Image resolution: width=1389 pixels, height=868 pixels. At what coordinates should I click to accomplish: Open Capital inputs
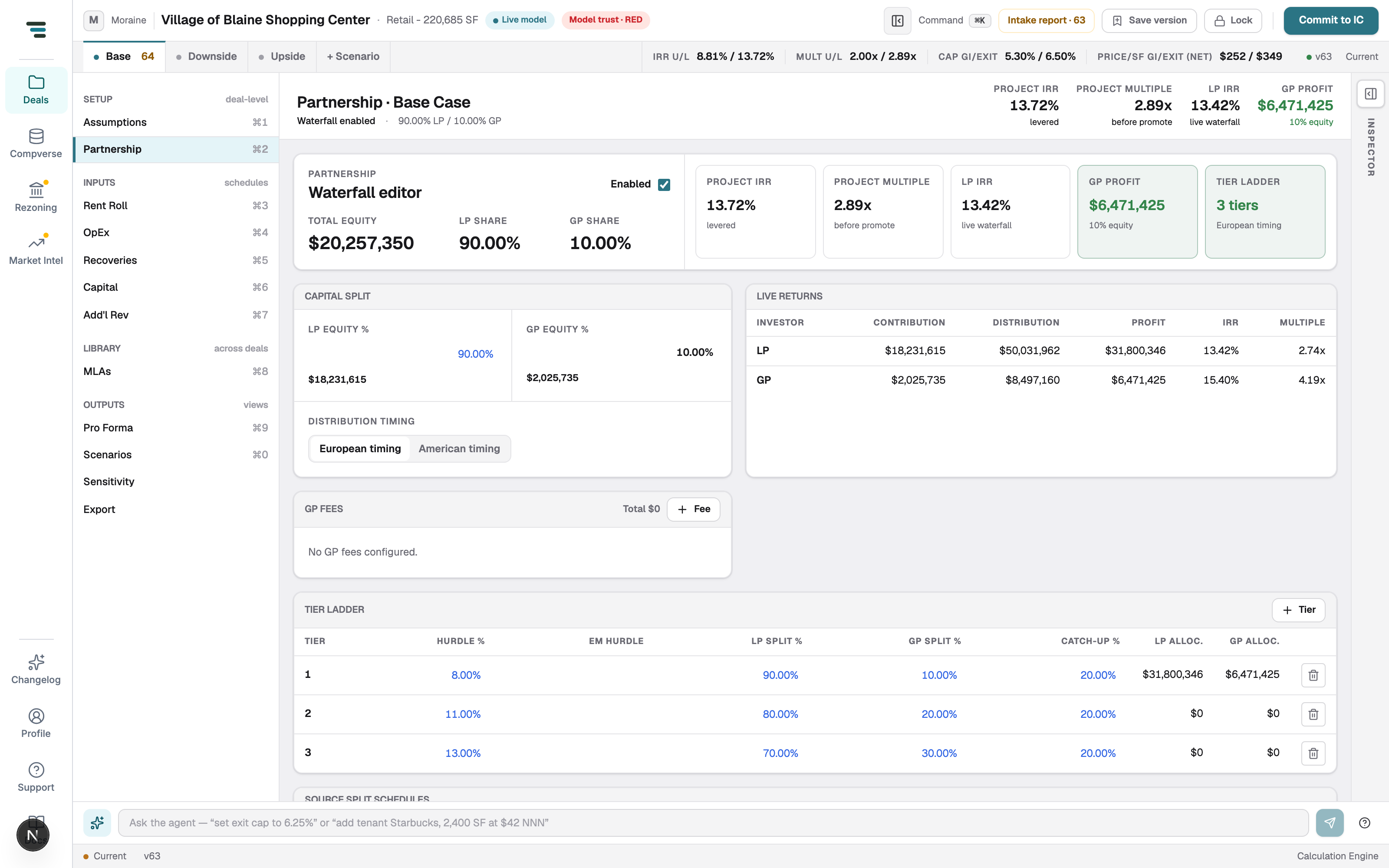click(x=176, y=287)
